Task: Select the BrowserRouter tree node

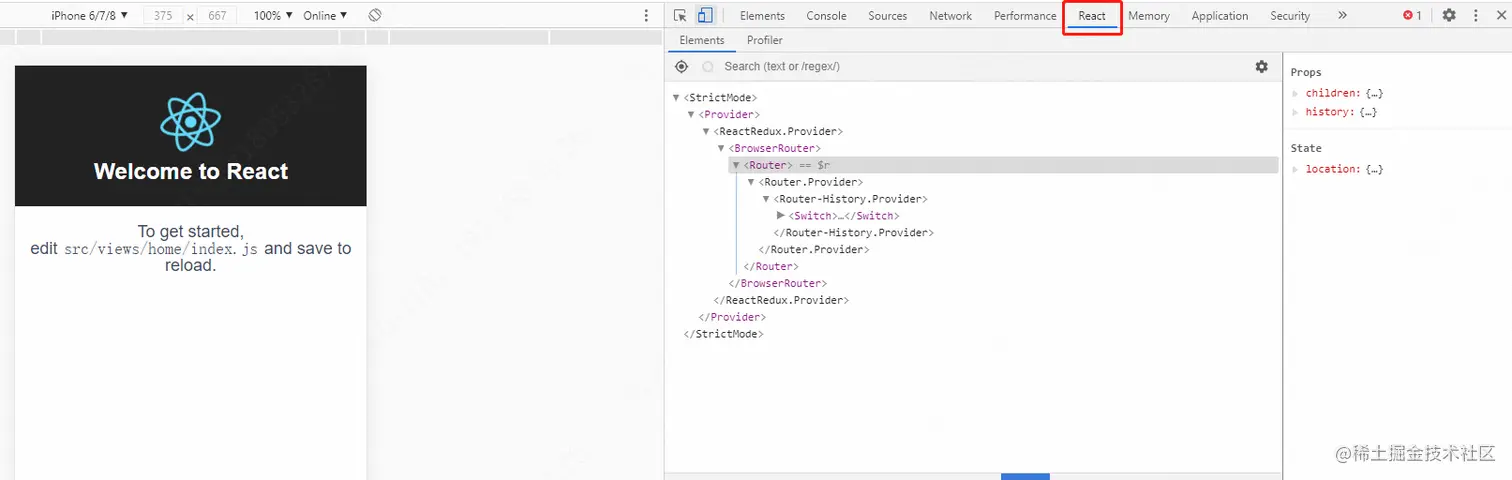Action: [x=776, y=148]
